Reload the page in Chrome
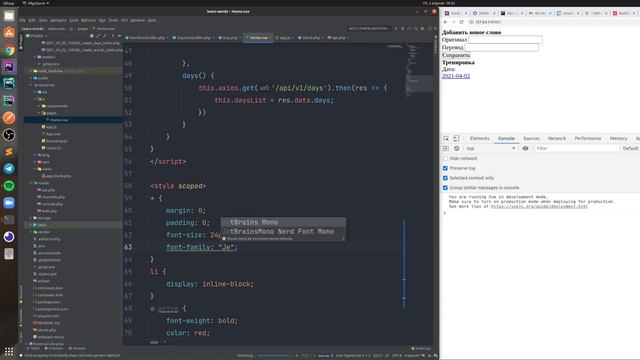This screenshot has height=360, width=640. coord(462,22)
